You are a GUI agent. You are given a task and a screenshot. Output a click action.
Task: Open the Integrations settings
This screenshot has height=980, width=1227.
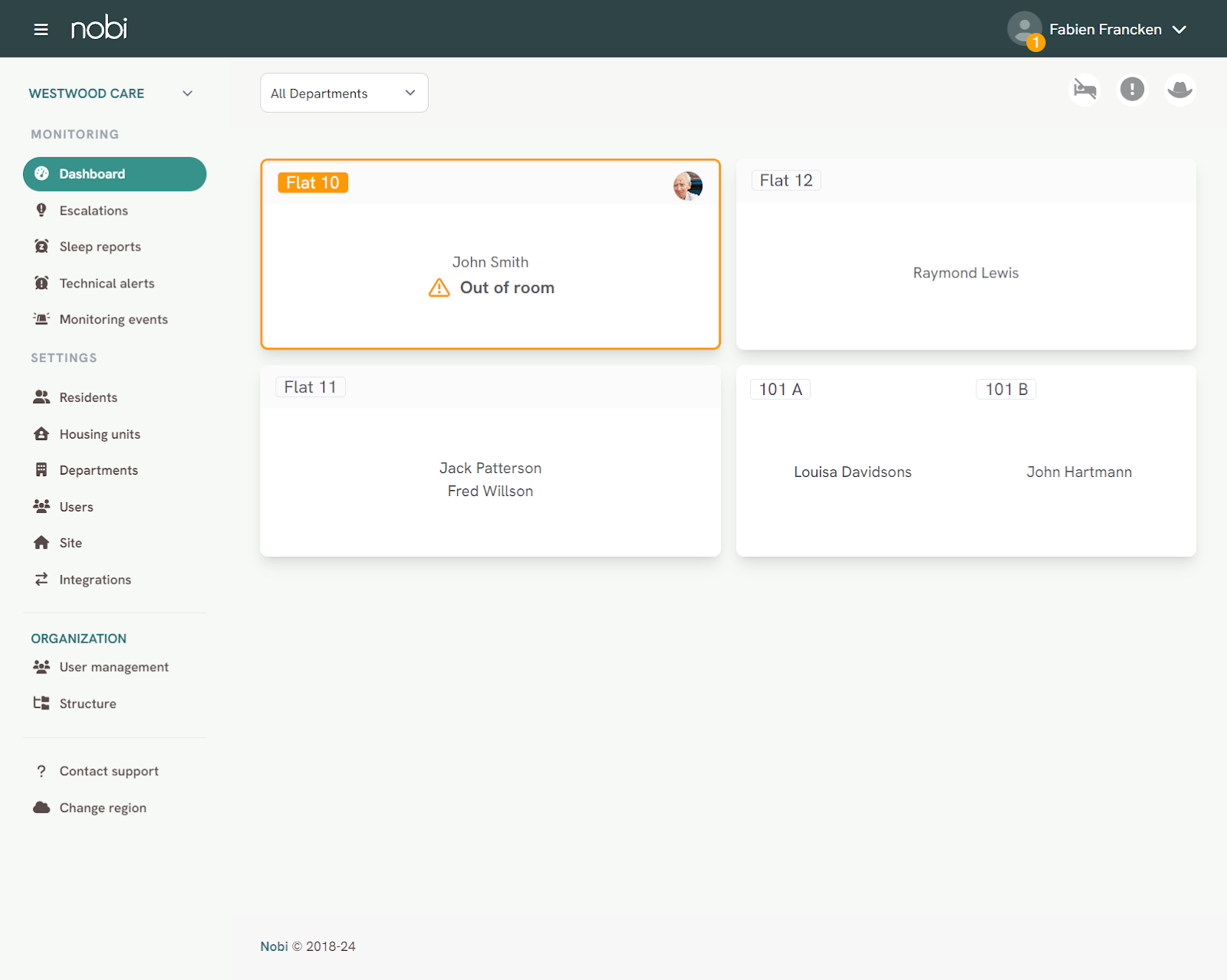coord(95,579)
